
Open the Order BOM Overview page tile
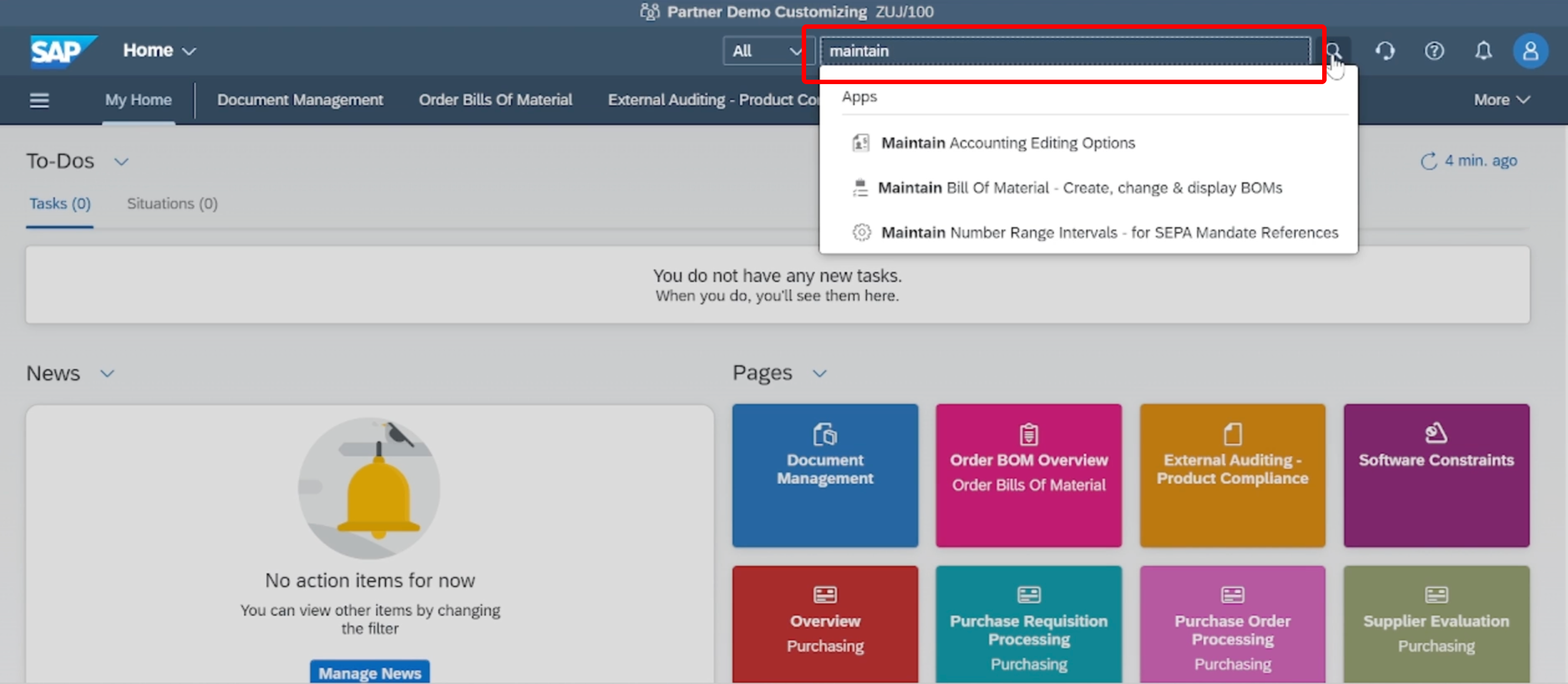coord(1029,476)
